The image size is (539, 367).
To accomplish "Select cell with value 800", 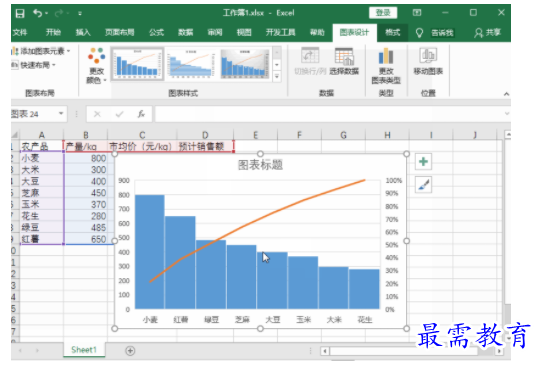I will pos(86,158).
